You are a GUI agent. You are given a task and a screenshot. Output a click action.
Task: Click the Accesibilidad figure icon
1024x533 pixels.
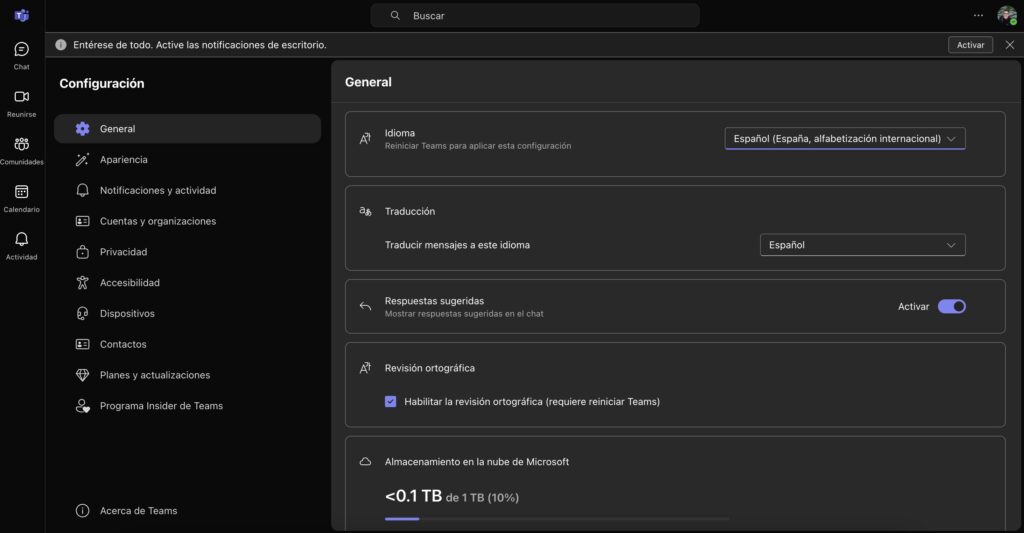point(82,282)
